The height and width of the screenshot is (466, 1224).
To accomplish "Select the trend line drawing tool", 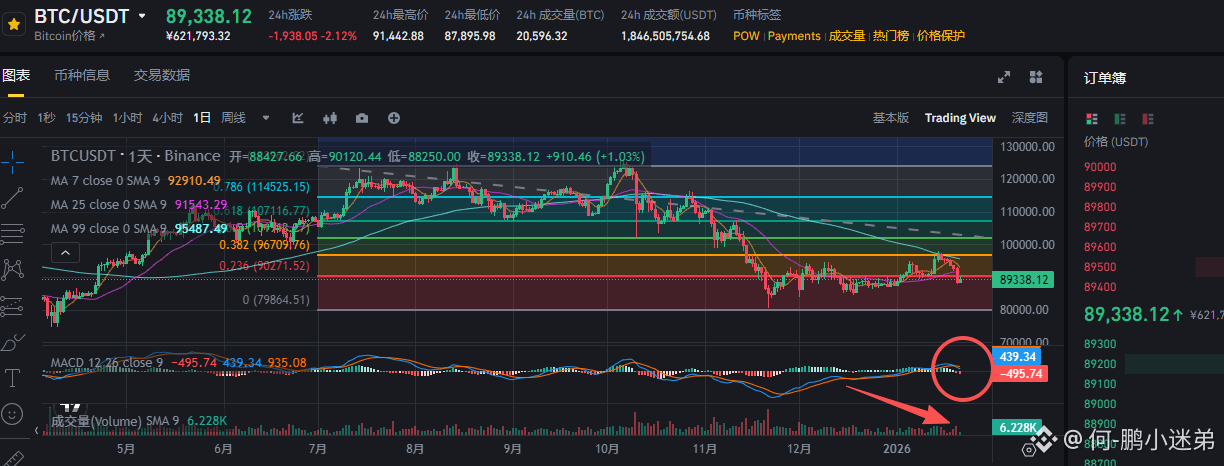I will pyautogui.click(x=13, y=197).
